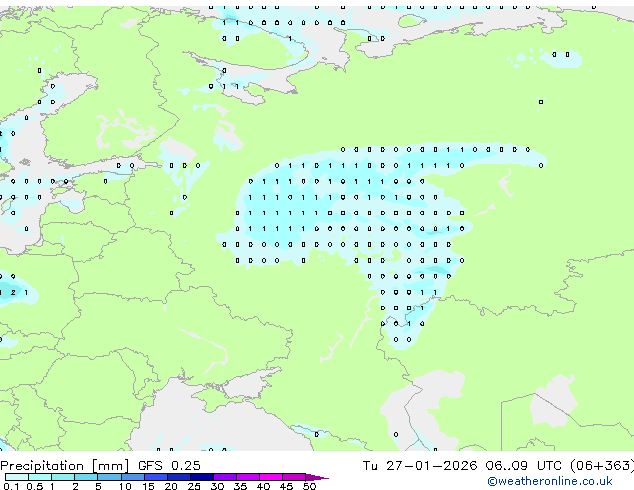This screenshot has height=490, width=634.
Task: Select the 'GFS 0.25' model label
Action: tap(169, 466)
